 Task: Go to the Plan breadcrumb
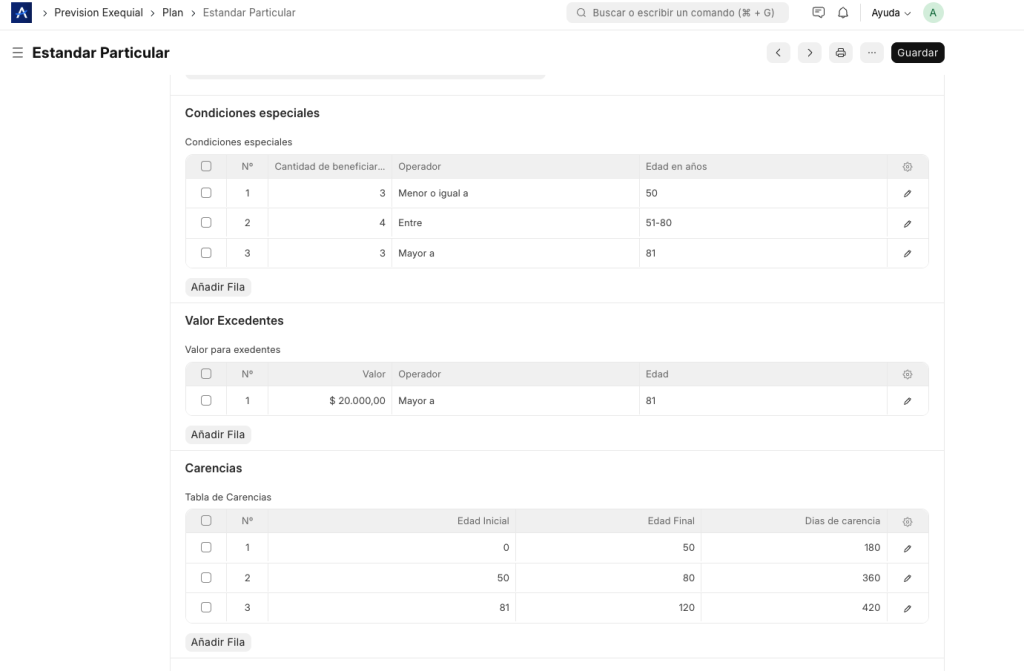click(x=172, y=13)
